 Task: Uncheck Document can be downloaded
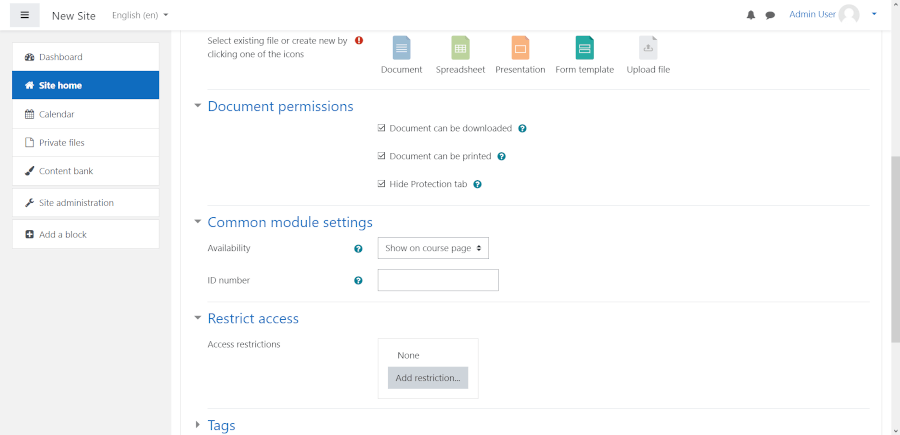pos(382,128)
